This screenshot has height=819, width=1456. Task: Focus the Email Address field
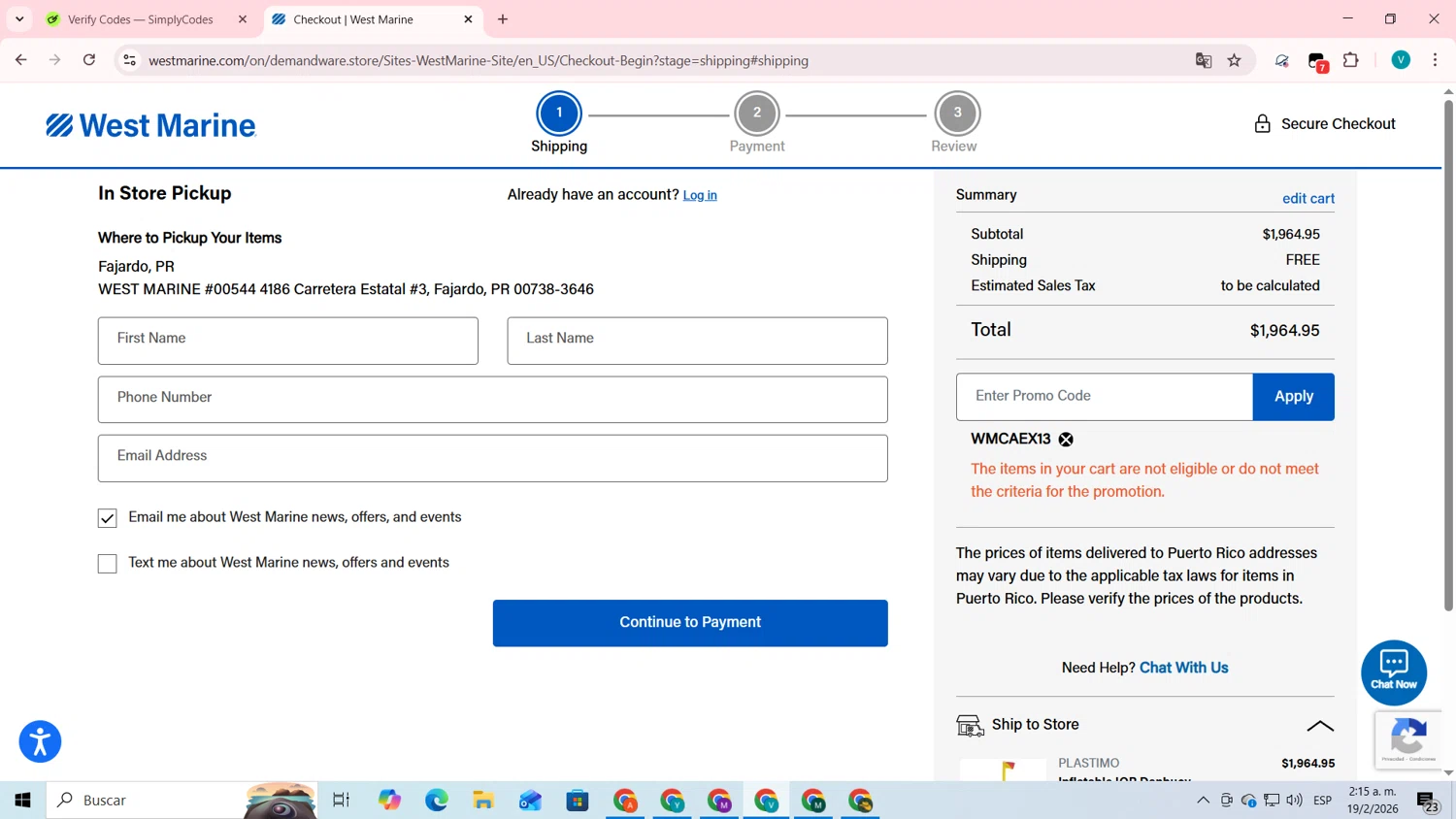(493, 458)
